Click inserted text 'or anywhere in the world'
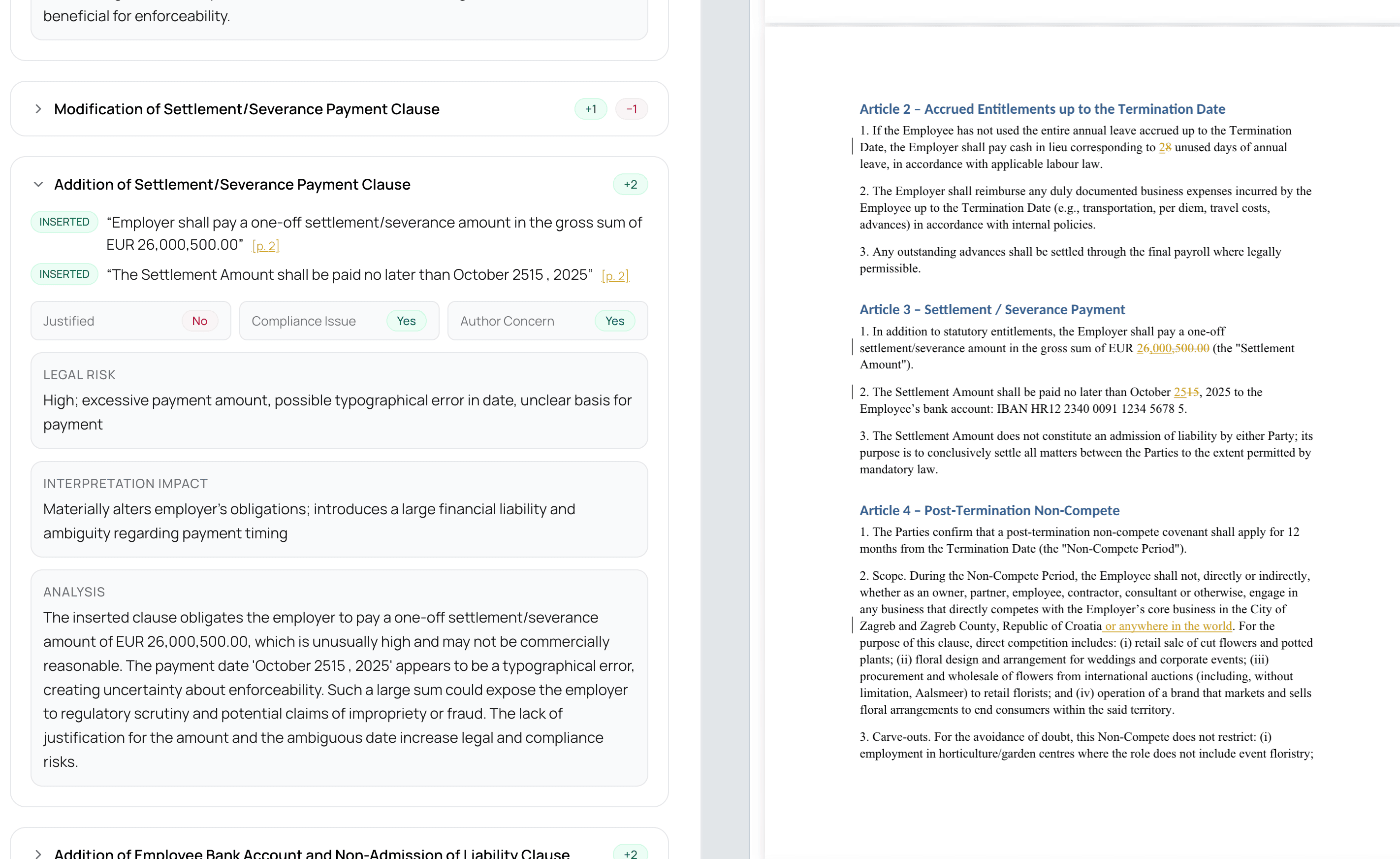This screenshot has height=859, width=1400. click(x=1168, y=626)
